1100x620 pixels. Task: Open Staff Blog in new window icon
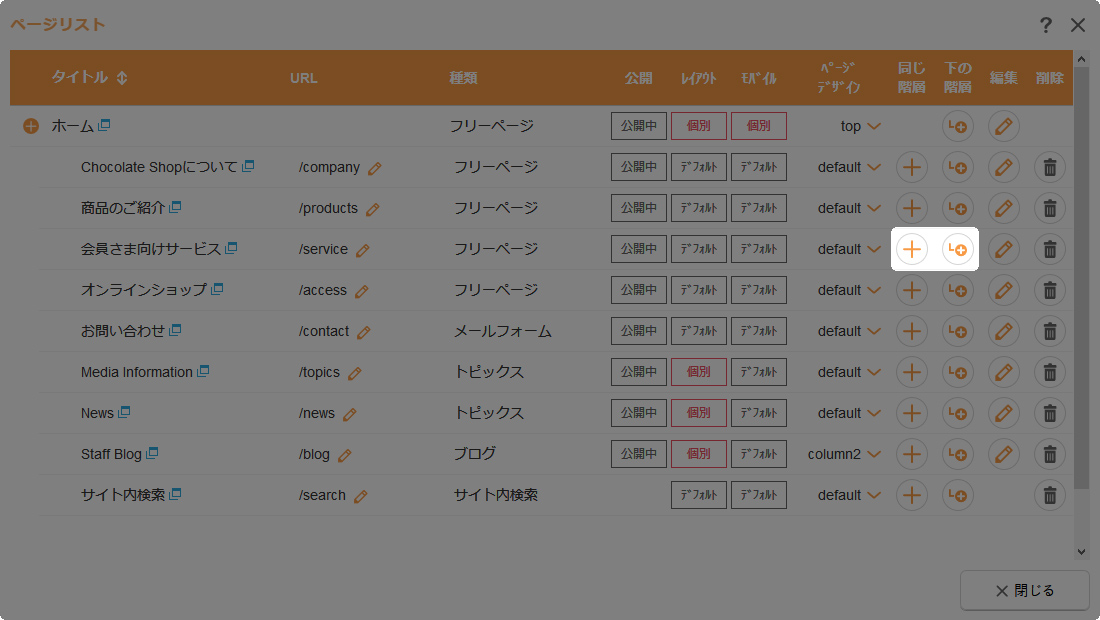click(x=152, y=453)
